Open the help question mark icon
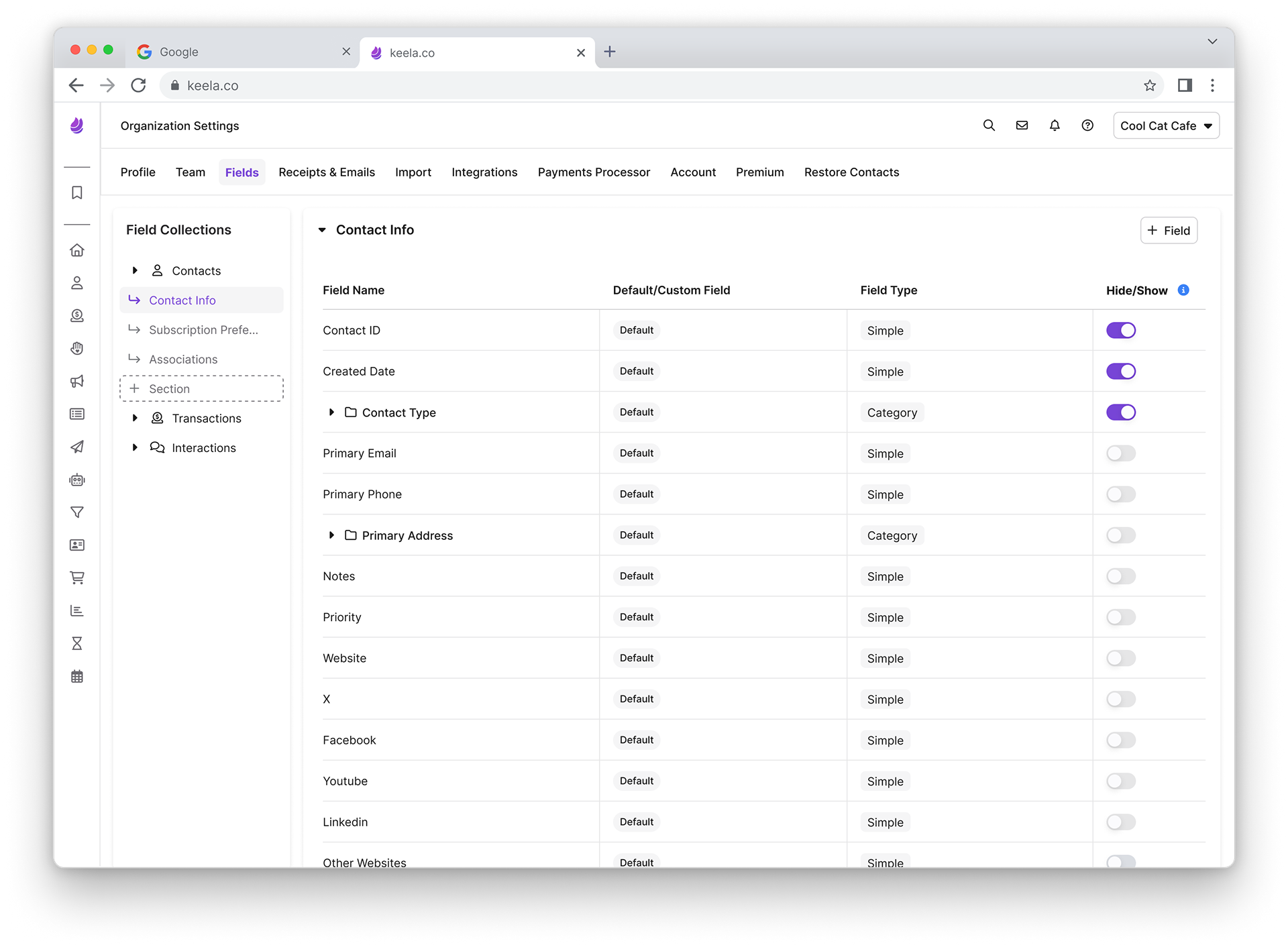Image resolution: width=1288 pixels, height=947 pixels. coord(1087,125)
